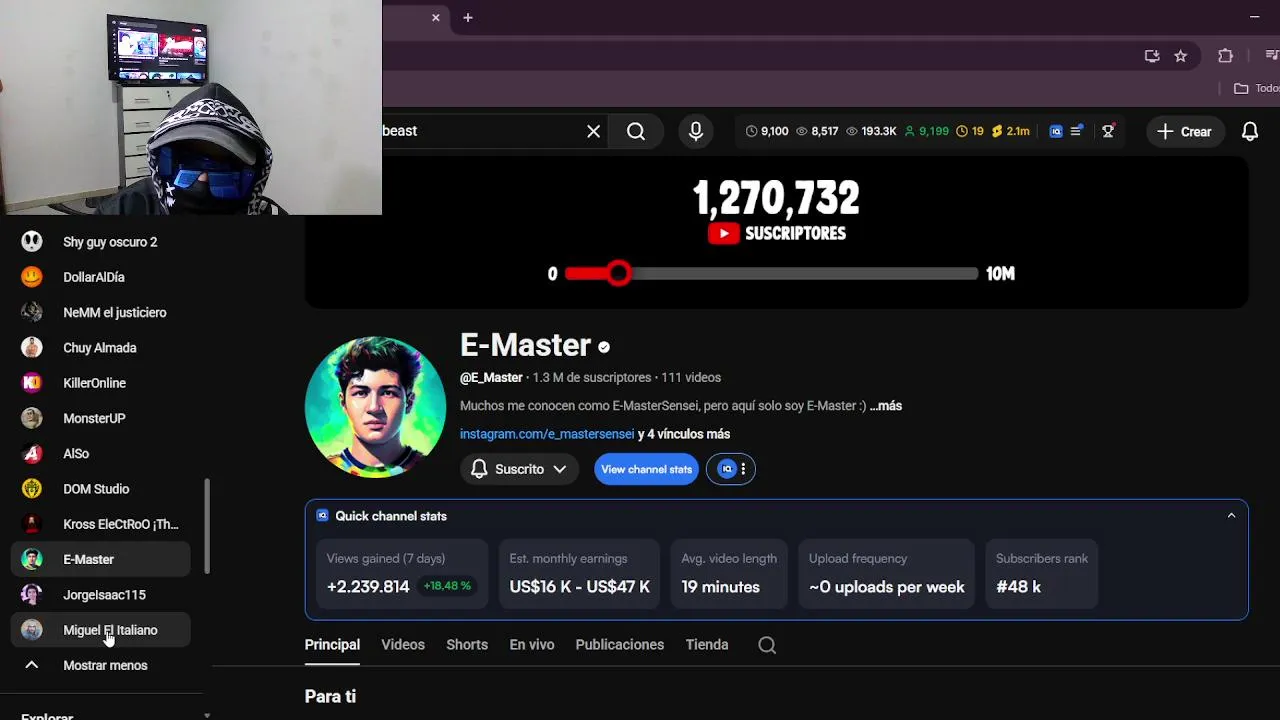
Task: Click the Avg. video length card
Action: coord(729,574)
